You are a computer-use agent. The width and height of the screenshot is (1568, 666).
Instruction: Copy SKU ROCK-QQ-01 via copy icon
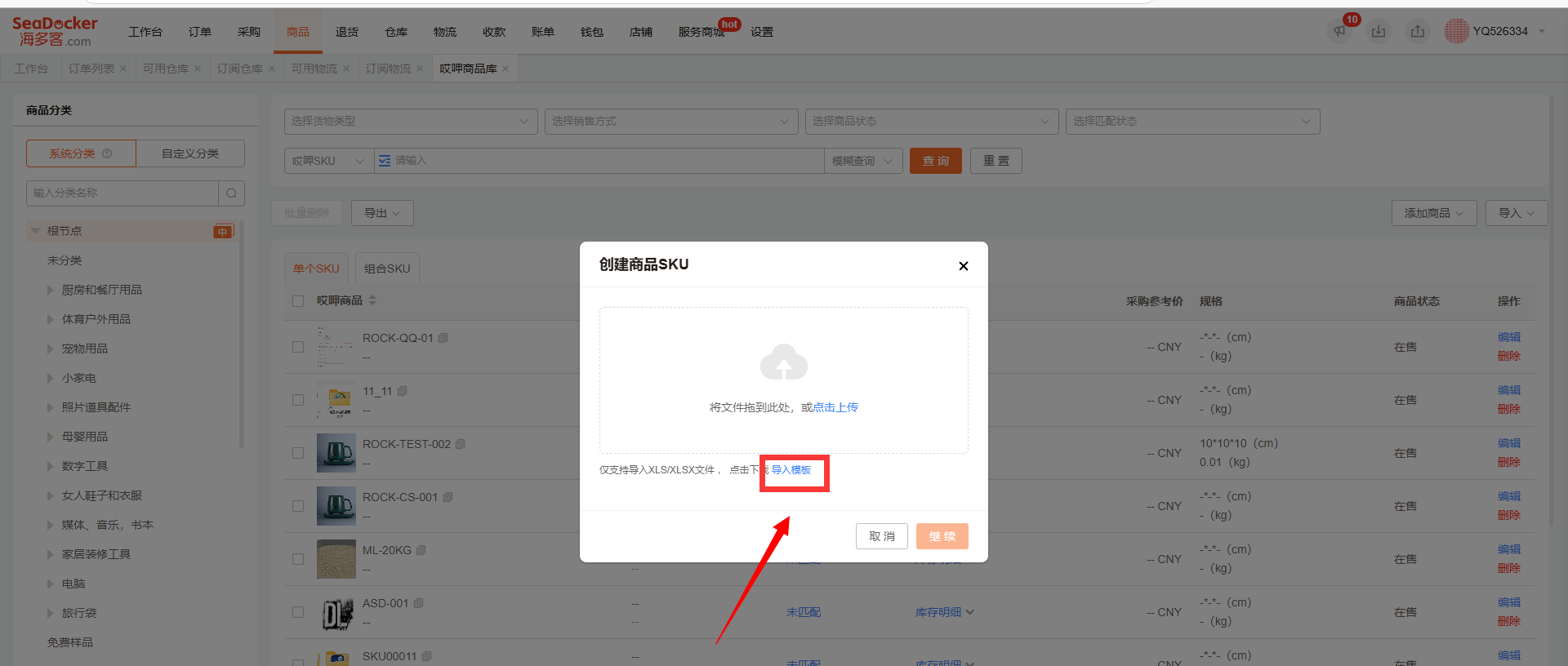point(443,338)
